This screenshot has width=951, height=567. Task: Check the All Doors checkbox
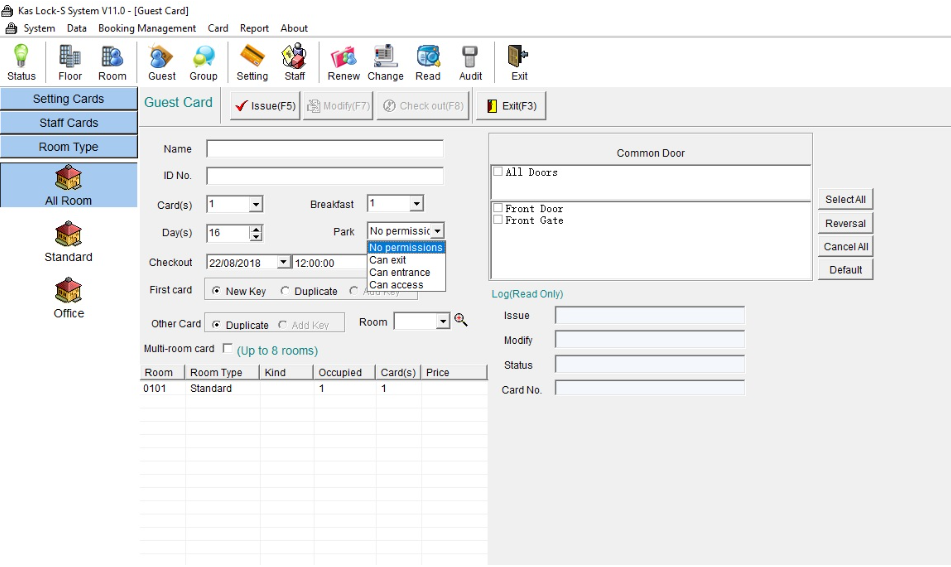498,172
